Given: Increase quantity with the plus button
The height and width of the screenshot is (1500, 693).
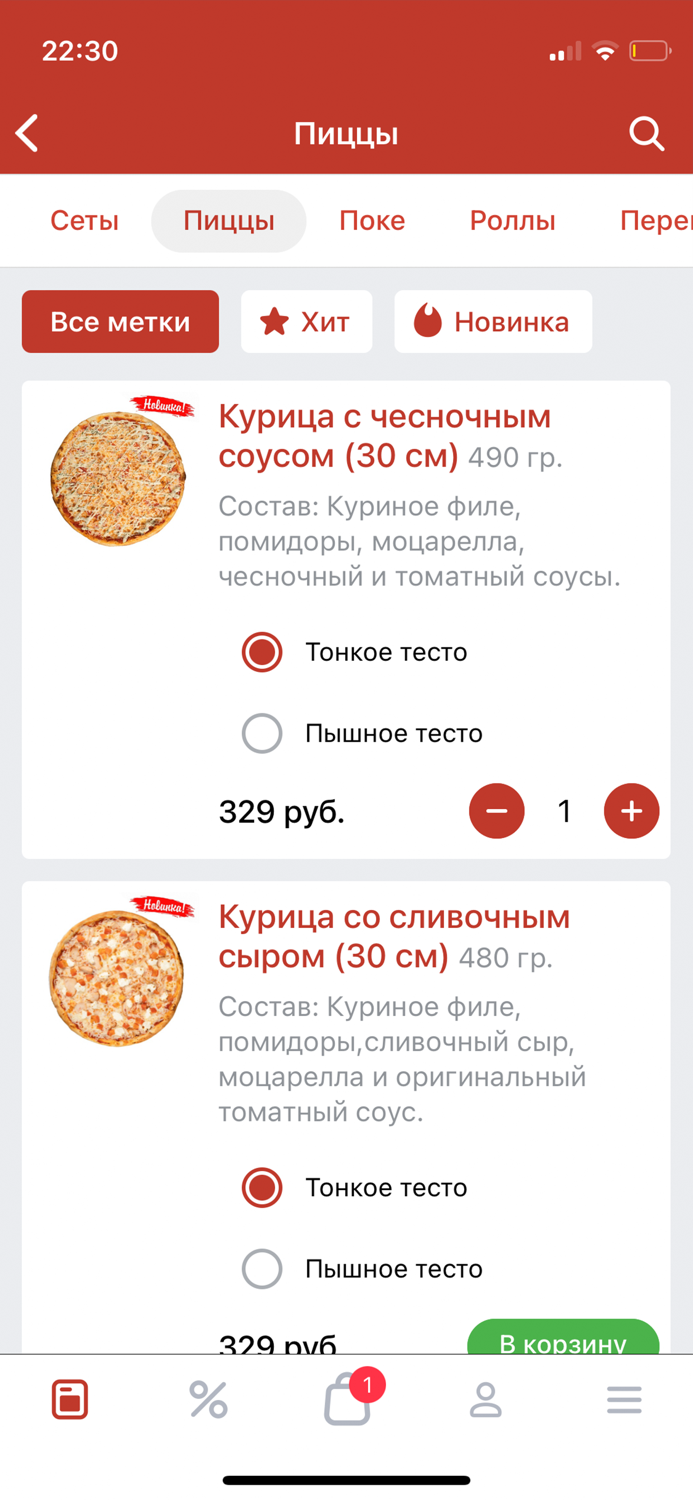Looking at the screenshot, I should point(631,811).
